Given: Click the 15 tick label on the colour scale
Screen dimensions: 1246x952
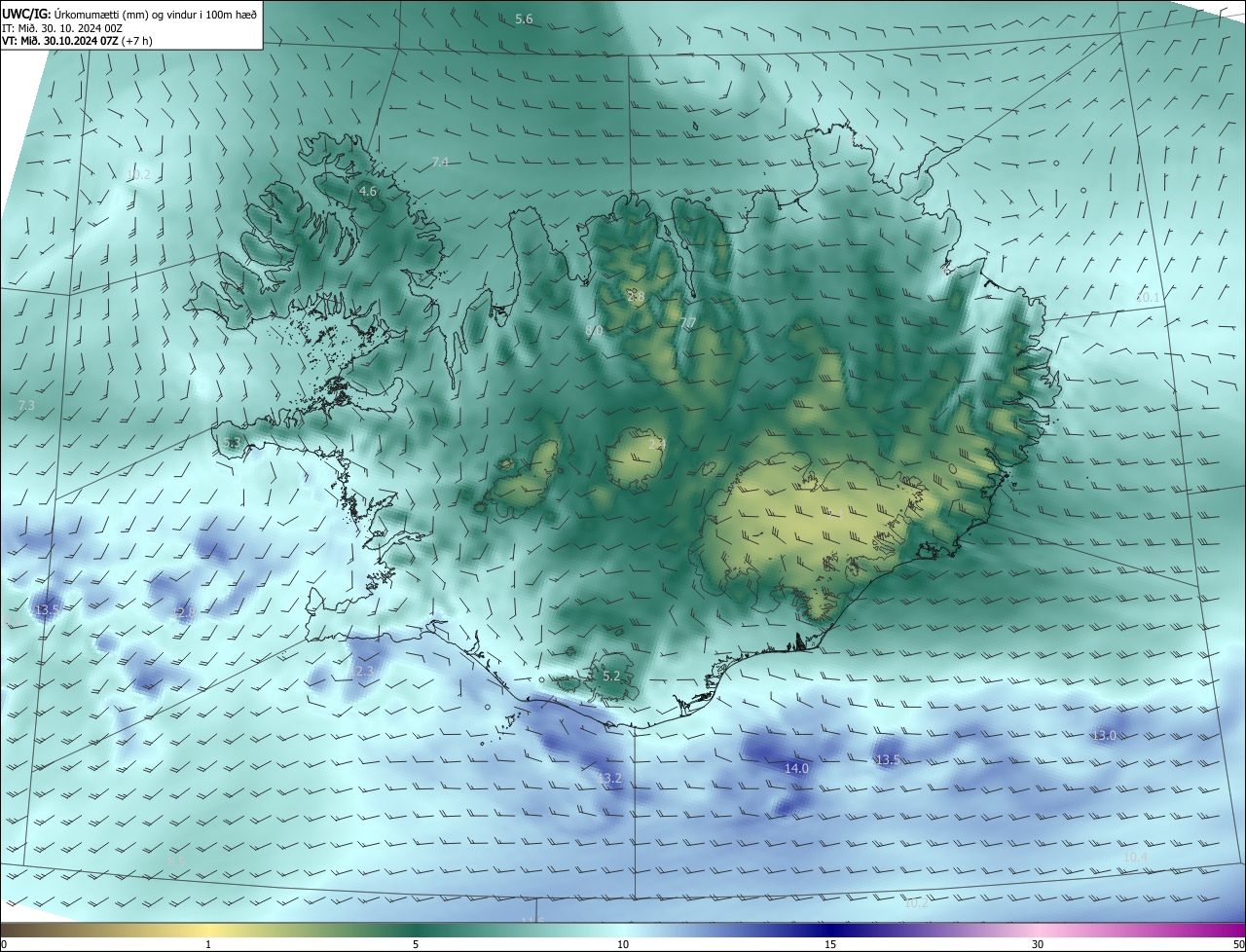Looking at the screenshot, I should pos(830,944).
